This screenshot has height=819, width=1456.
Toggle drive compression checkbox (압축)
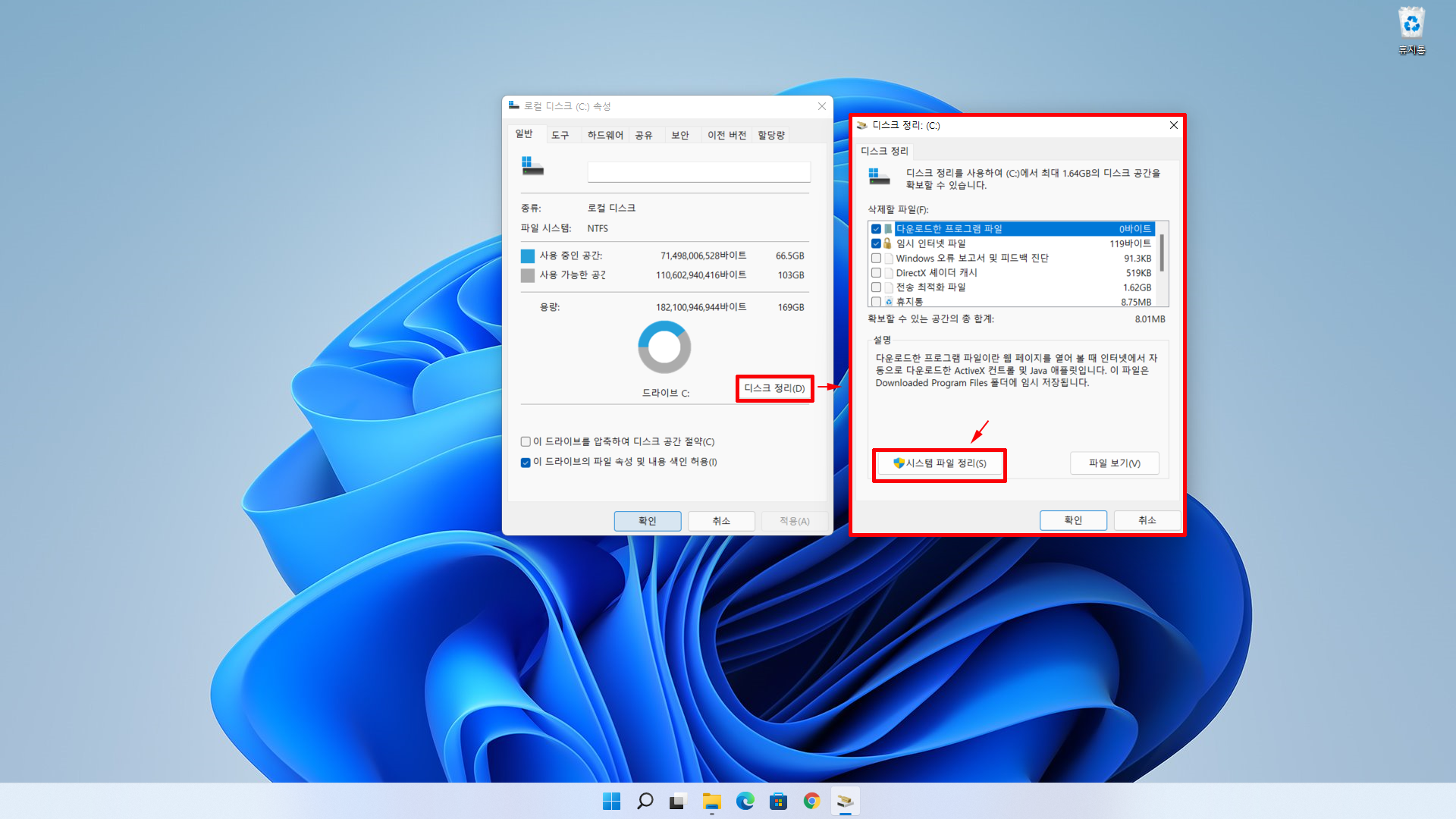pyautogui.click(x=526, y=442)
